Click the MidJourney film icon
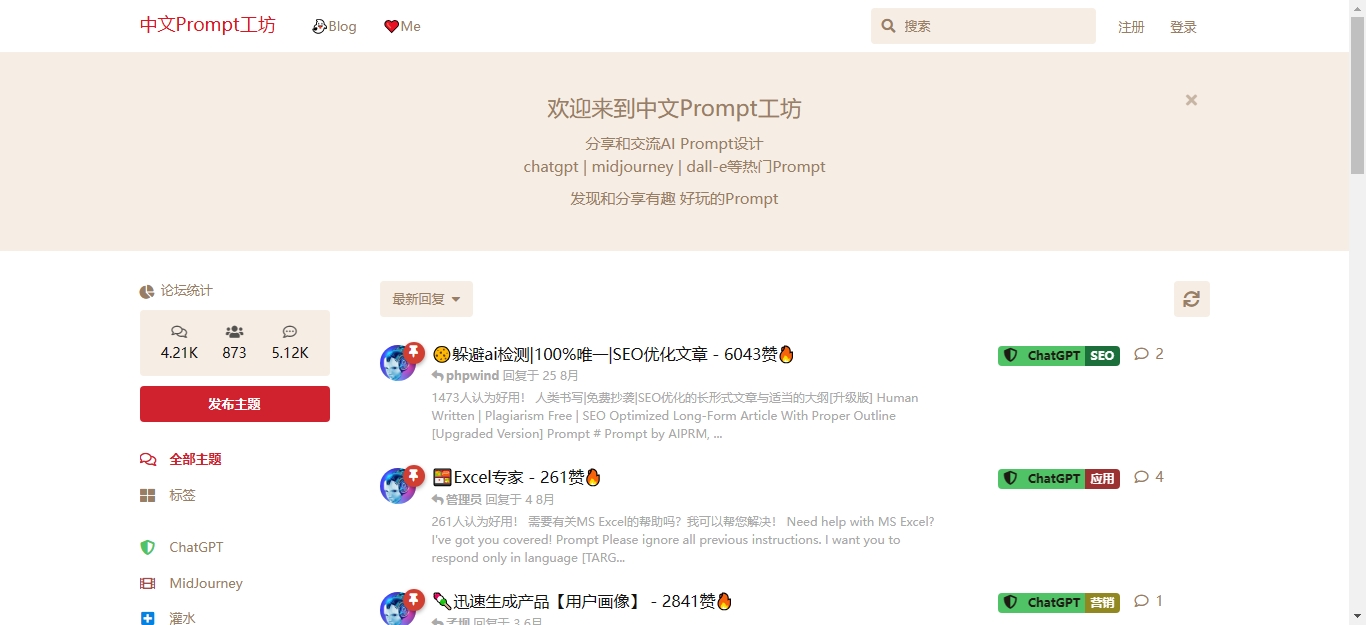Screen dimensions: 1366x625 pos(148,583)
